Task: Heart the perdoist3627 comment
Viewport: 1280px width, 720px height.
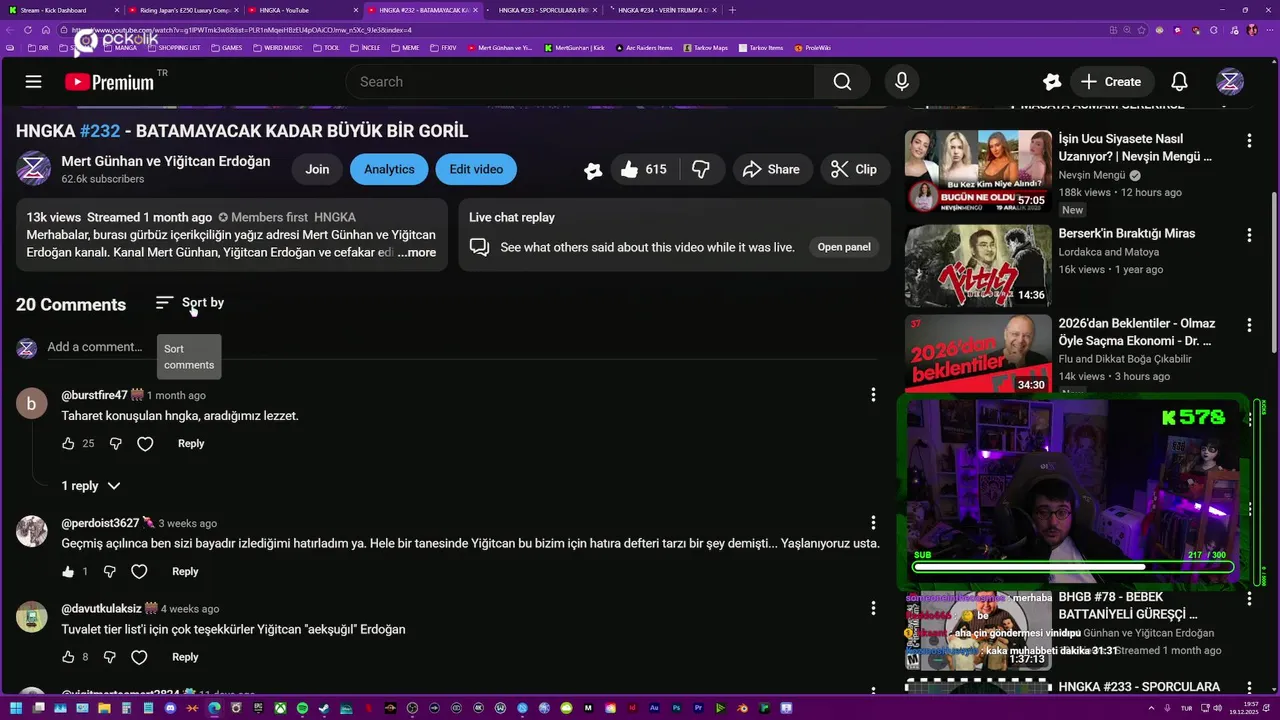Action: [139, 572]
